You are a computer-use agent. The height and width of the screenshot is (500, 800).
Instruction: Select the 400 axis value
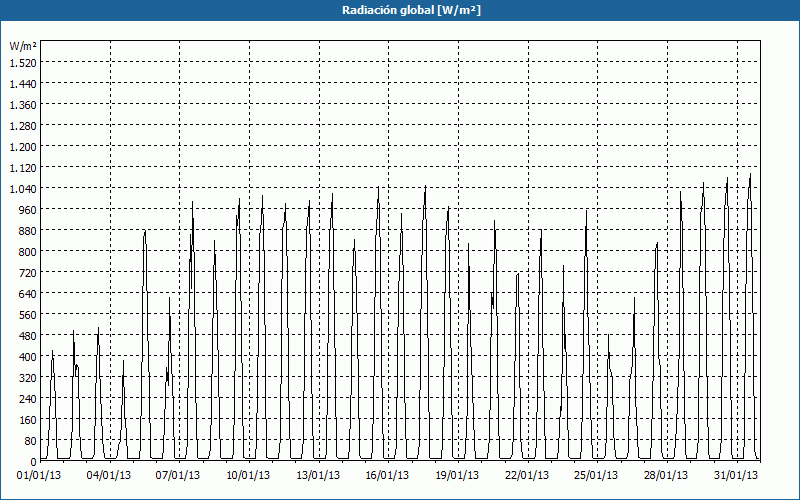(28, 357)
